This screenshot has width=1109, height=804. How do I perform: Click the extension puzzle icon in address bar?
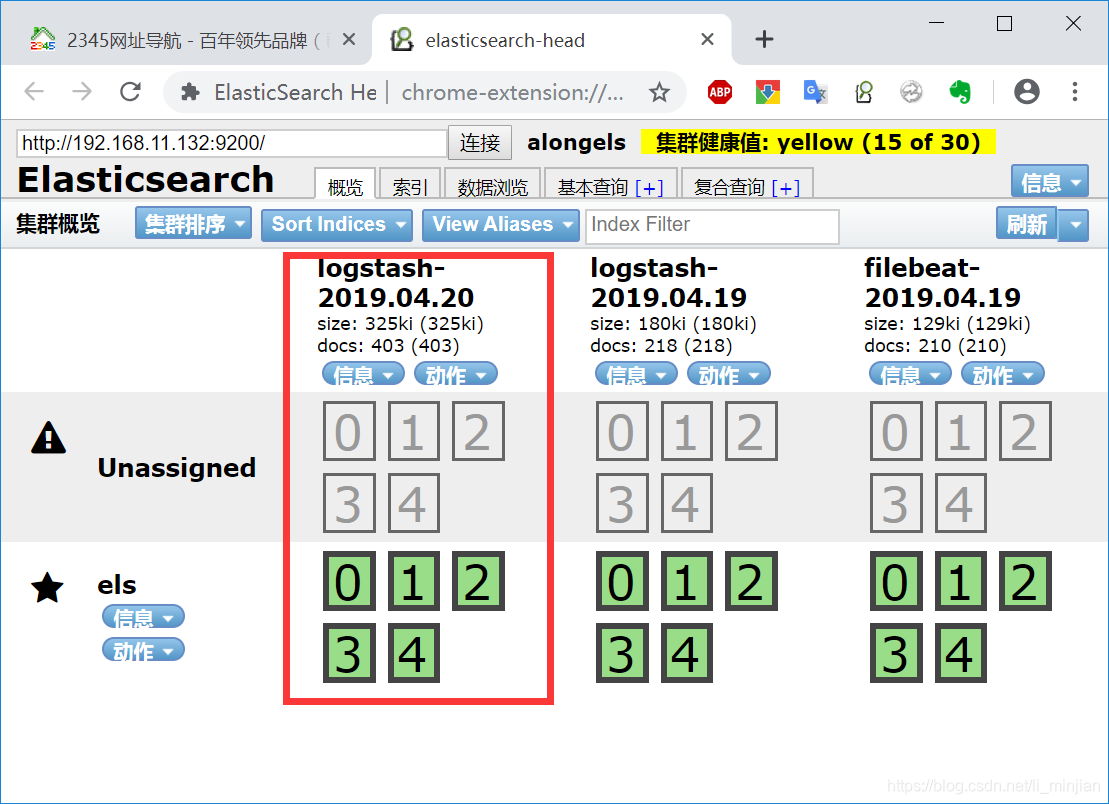pos(190,92)
